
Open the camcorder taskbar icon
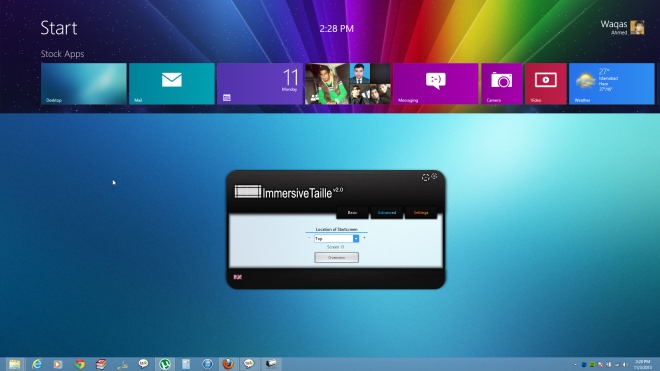(x=271, y=364)
